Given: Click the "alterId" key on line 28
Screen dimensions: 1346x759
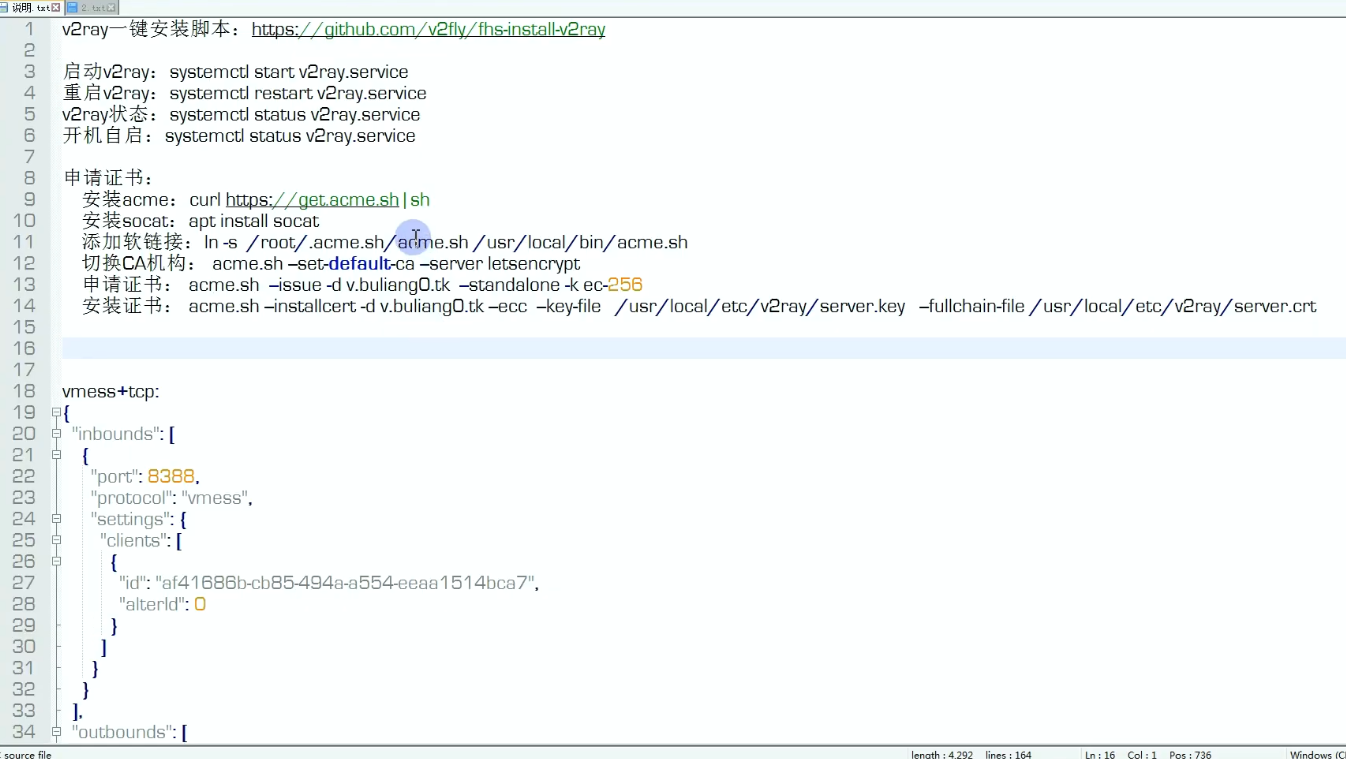Looking at the screenshot, I should point(152,604).
